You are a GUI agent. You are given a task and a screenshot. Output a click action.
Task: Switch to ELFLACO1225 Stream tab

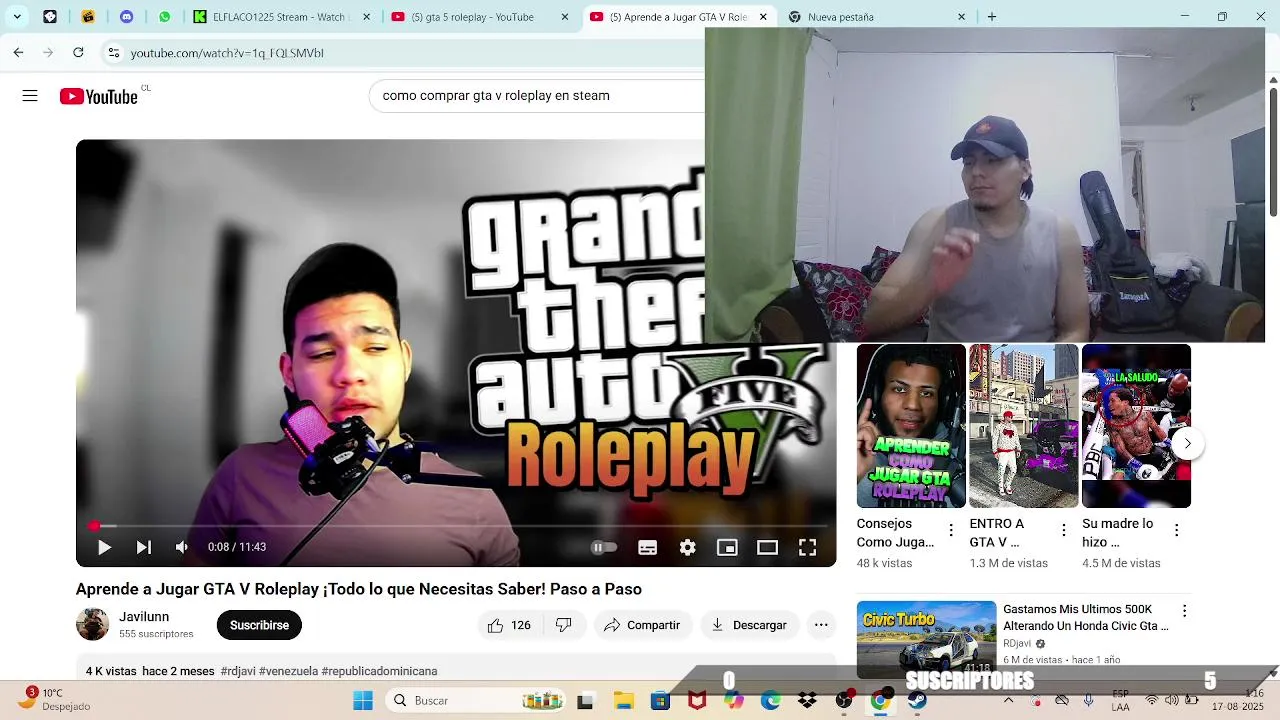[x=282, y=17]
